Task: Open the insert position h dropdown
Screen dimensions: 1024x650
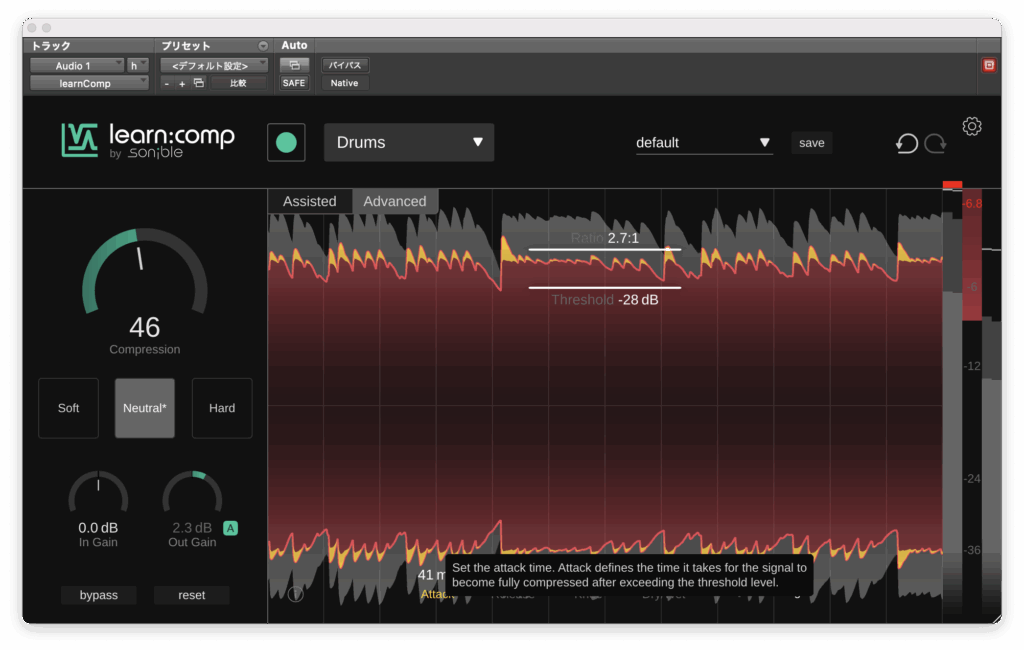Action: pos(138,65)
